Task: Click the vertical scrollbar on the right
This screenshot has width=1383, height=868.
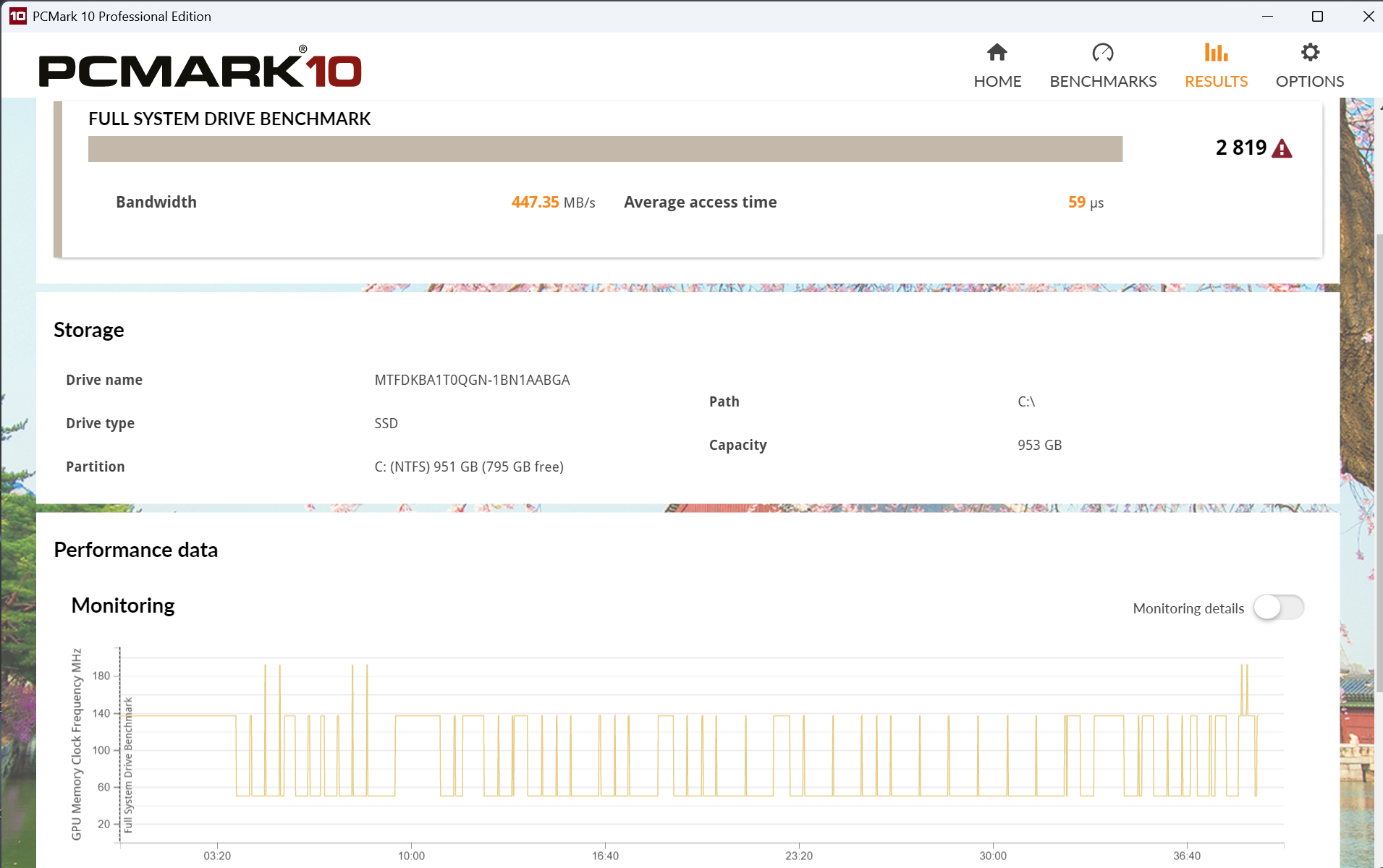Action: tap(1378, 463)
